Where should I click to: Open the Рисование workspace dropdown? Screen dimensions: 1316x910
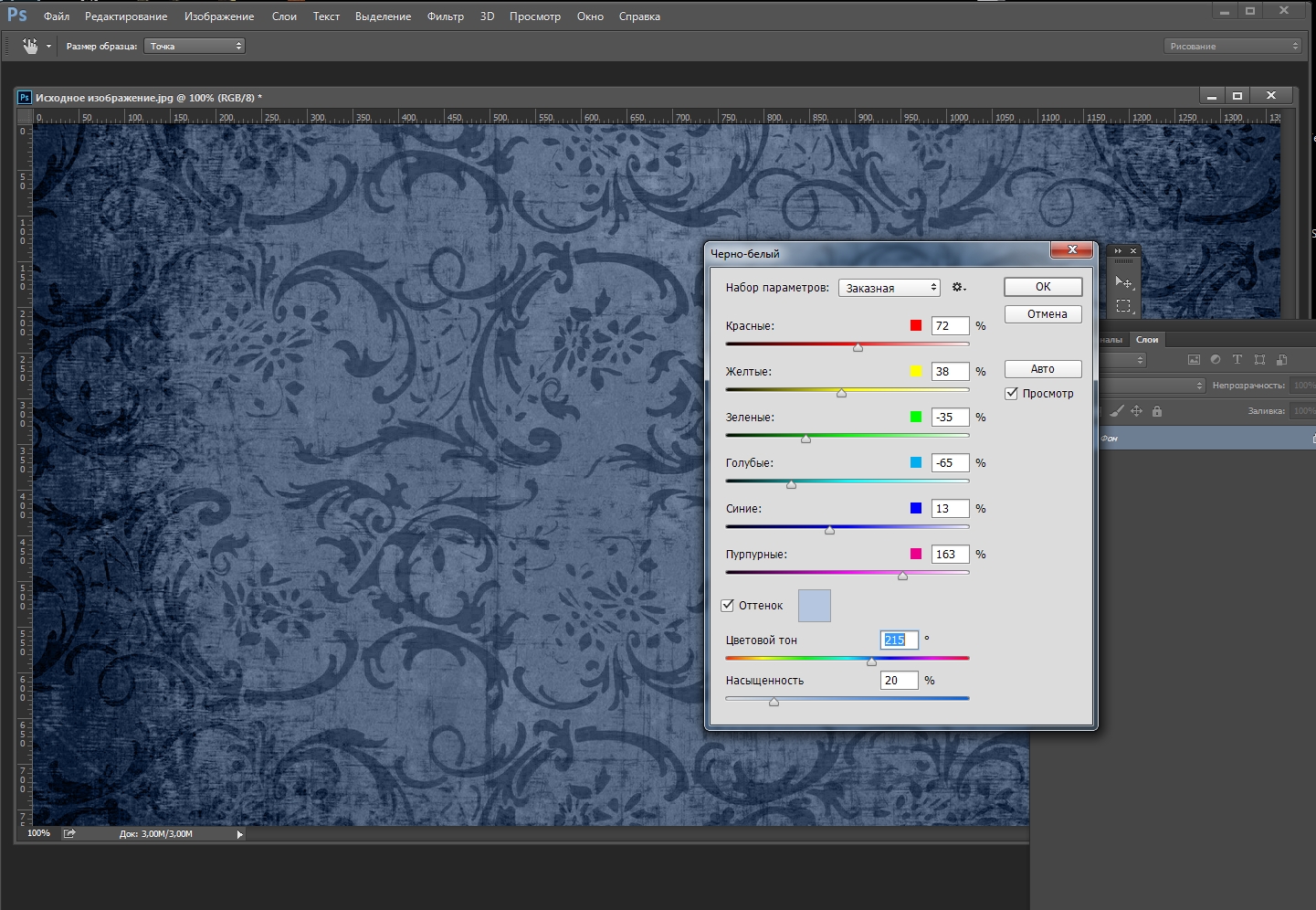point(1232,46)
